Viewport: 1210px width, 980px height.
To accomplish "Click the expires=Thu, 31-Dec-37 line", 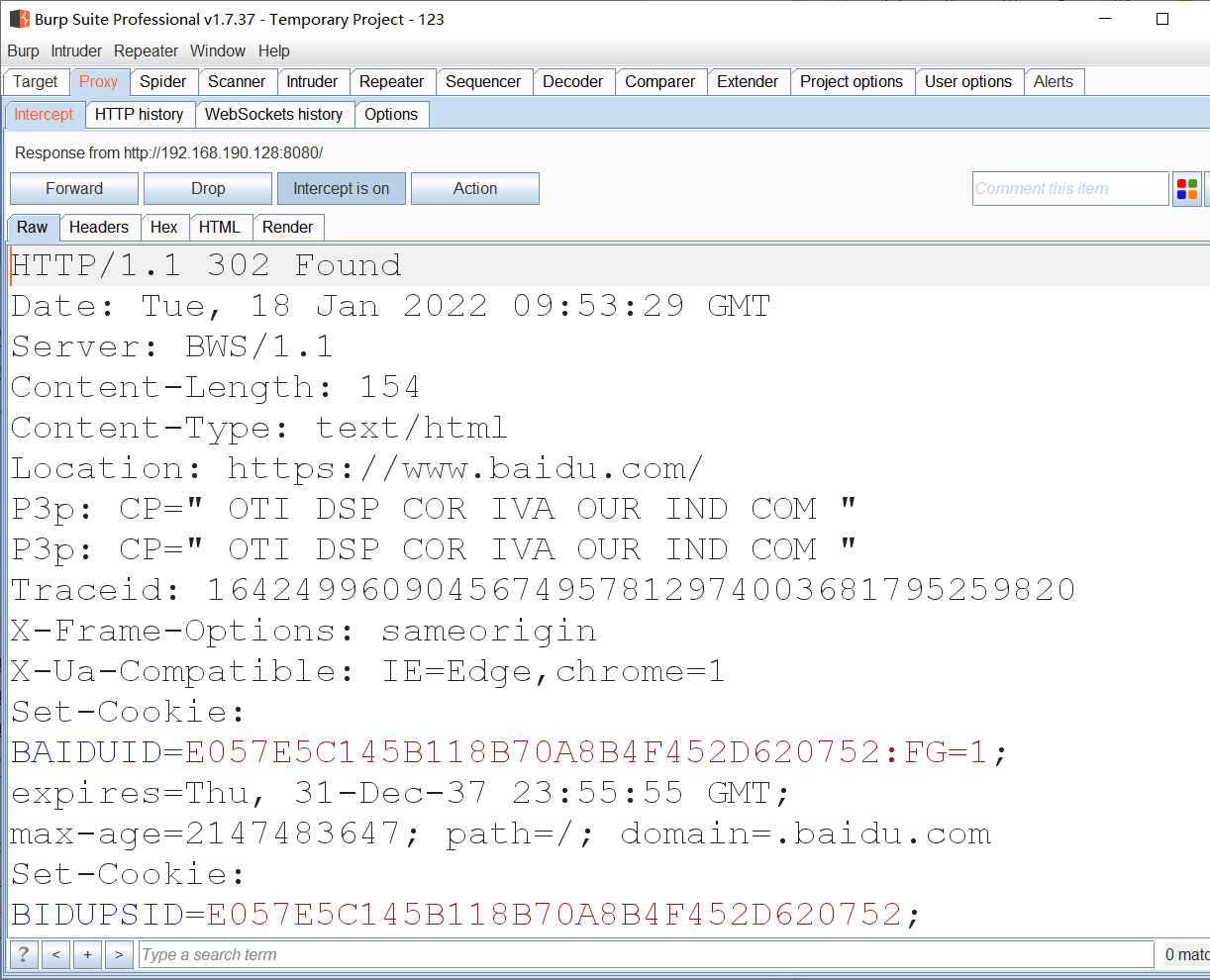I will (400, 793).
